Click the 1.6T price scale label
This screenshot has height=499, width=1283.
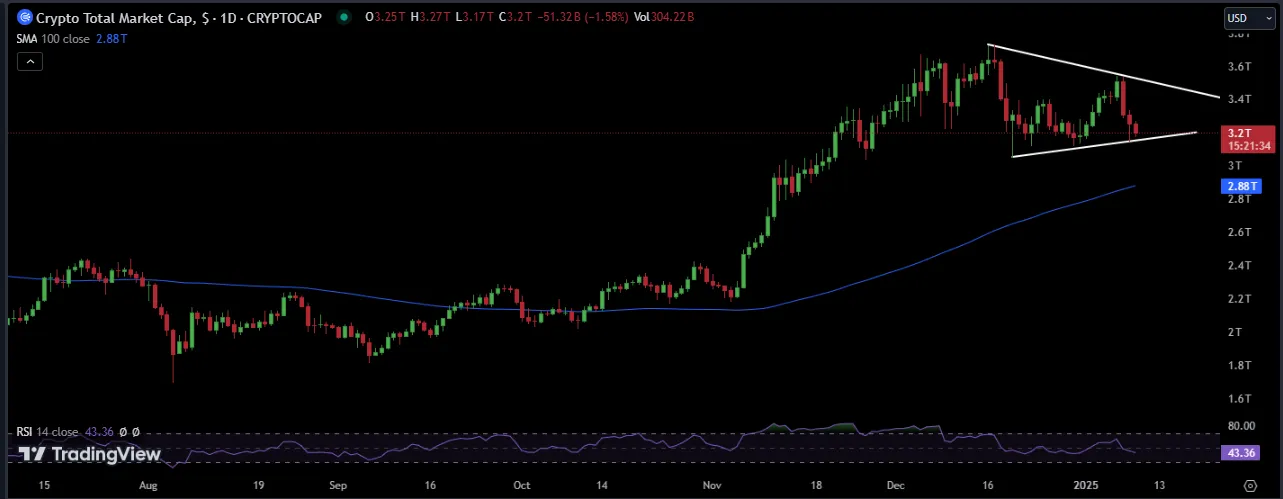pos(1240,398)
